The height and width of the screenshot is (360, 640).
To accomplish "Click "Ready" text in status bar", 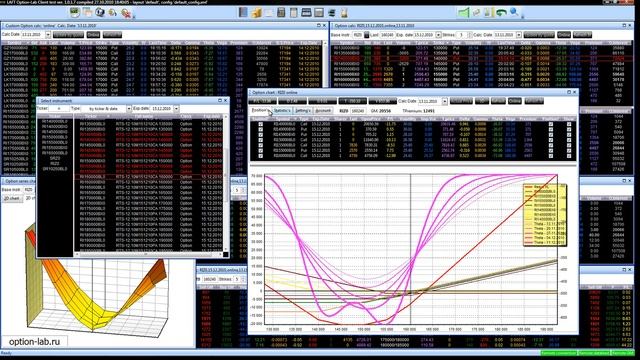I will click(6, 353).
